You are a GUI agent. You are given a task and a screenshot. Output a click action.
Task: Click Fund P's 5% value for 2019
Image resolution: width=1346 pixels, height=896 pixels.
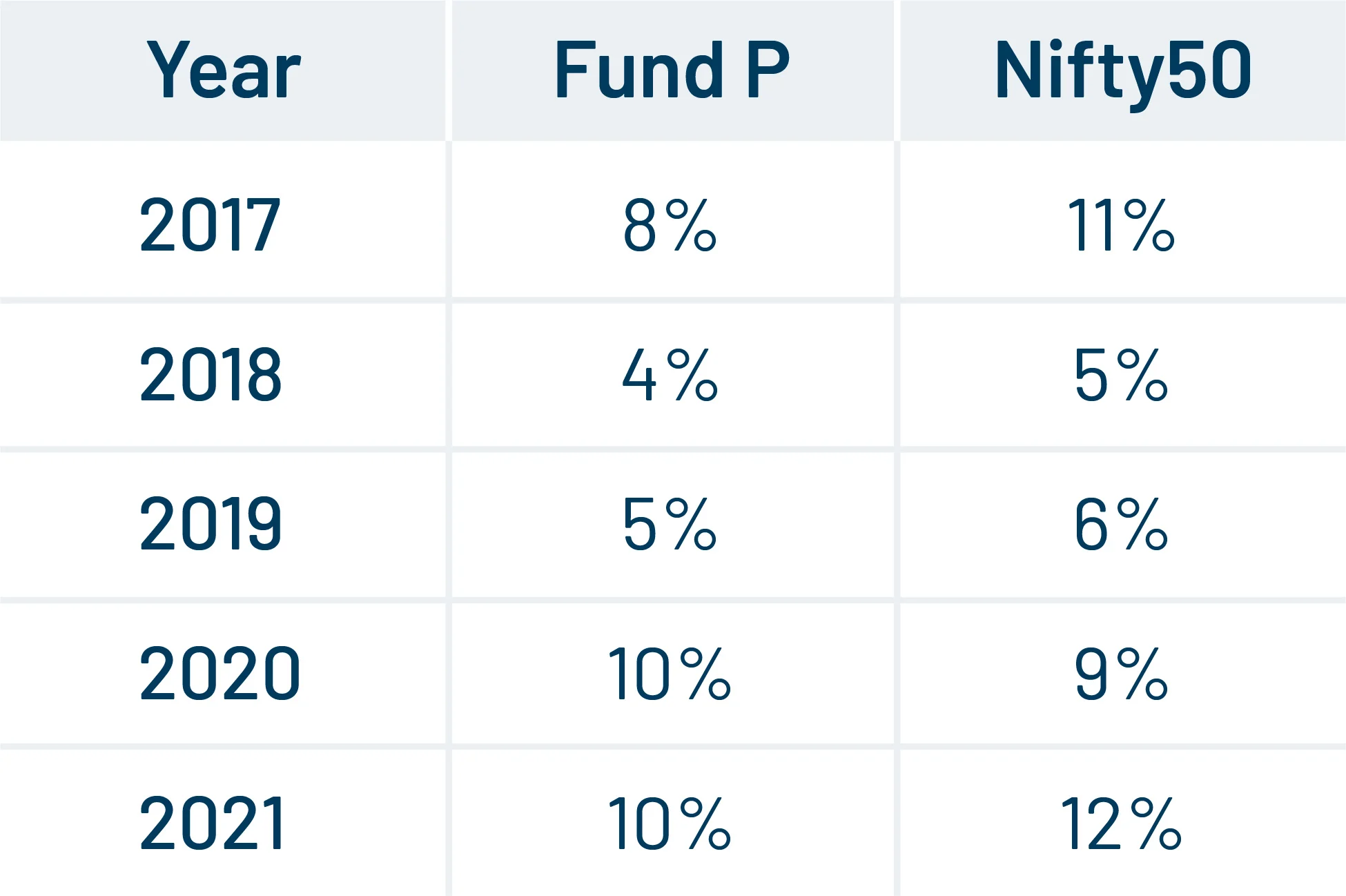[x=670, y=523]
